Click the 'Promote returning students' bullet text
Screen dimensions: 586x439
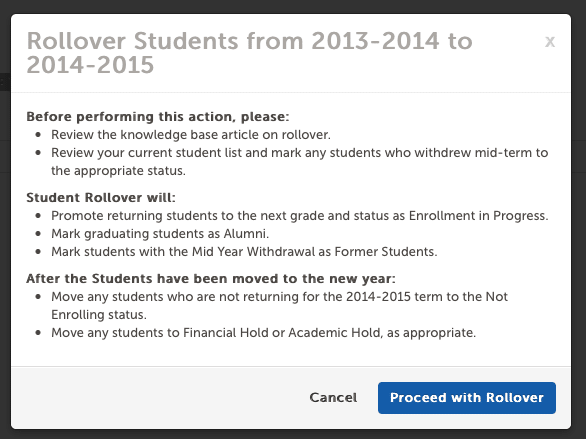pyautogui.click(x=300, y=216)
